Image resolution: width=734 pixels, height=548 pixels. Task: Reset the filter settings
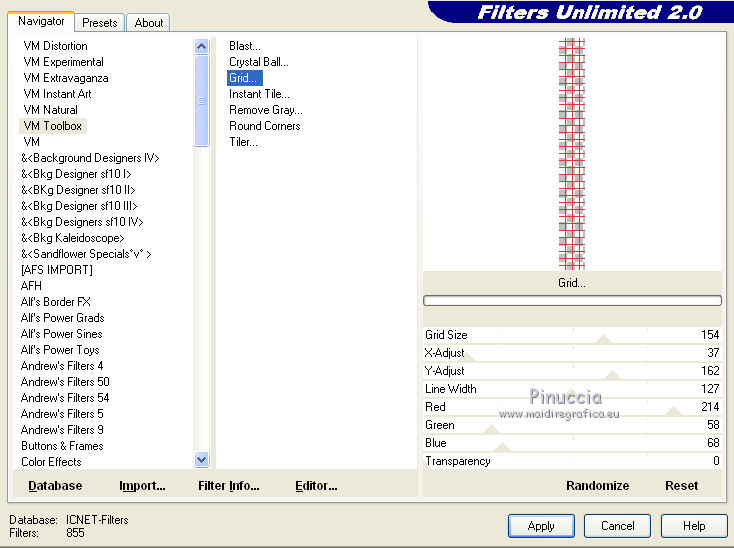coord(681,486)
